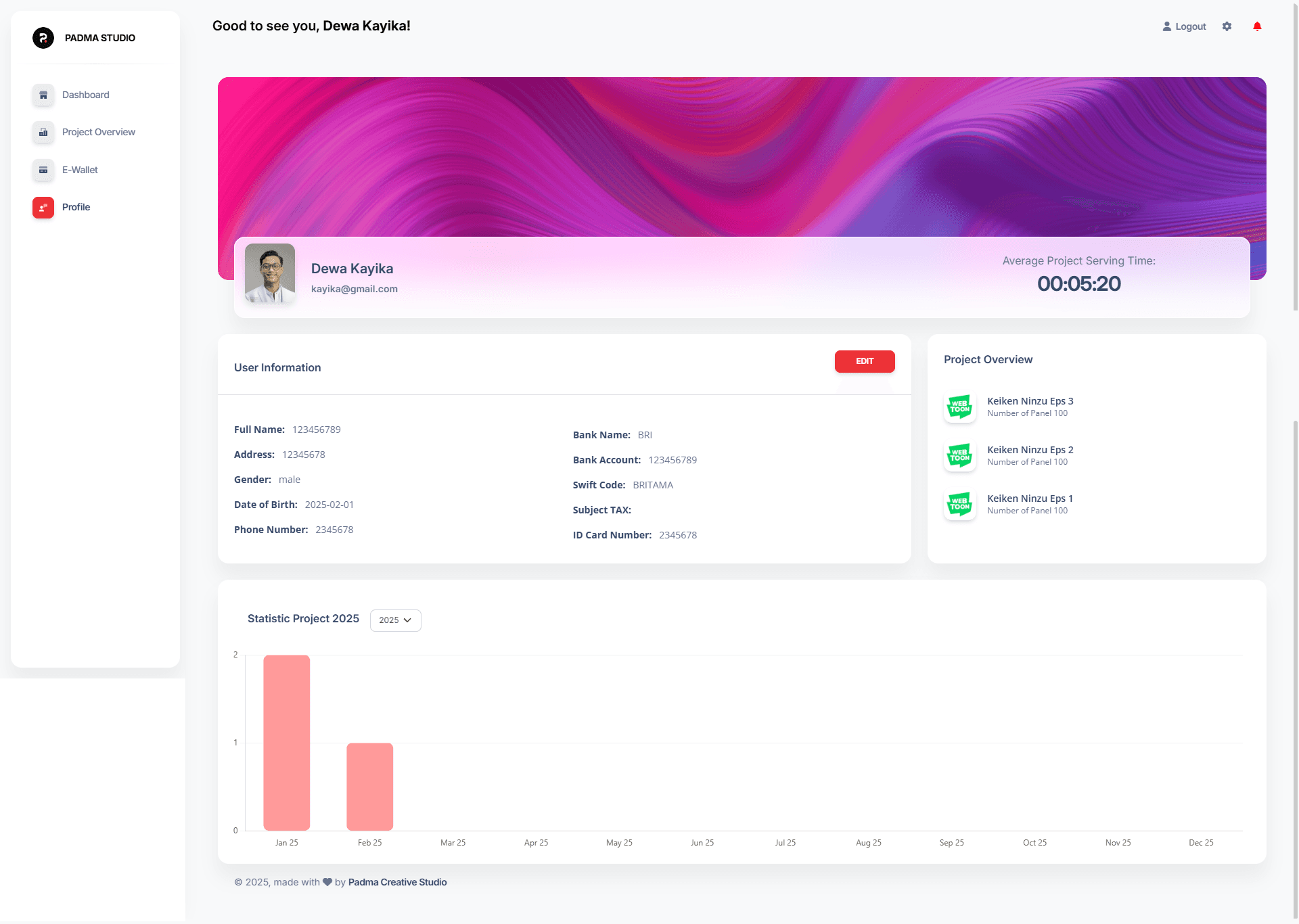Click the Keiken Ninzu Eps 1 Webtoon icon

click(x=959, y=505)
